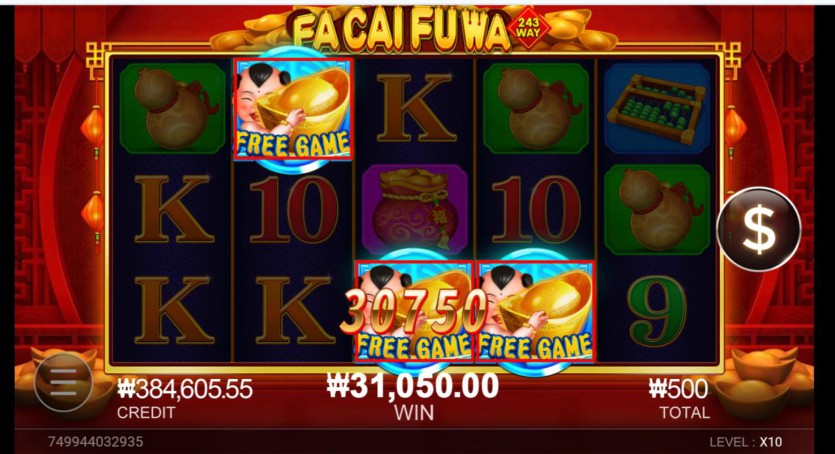Click the dollar sign bet button

759,229
